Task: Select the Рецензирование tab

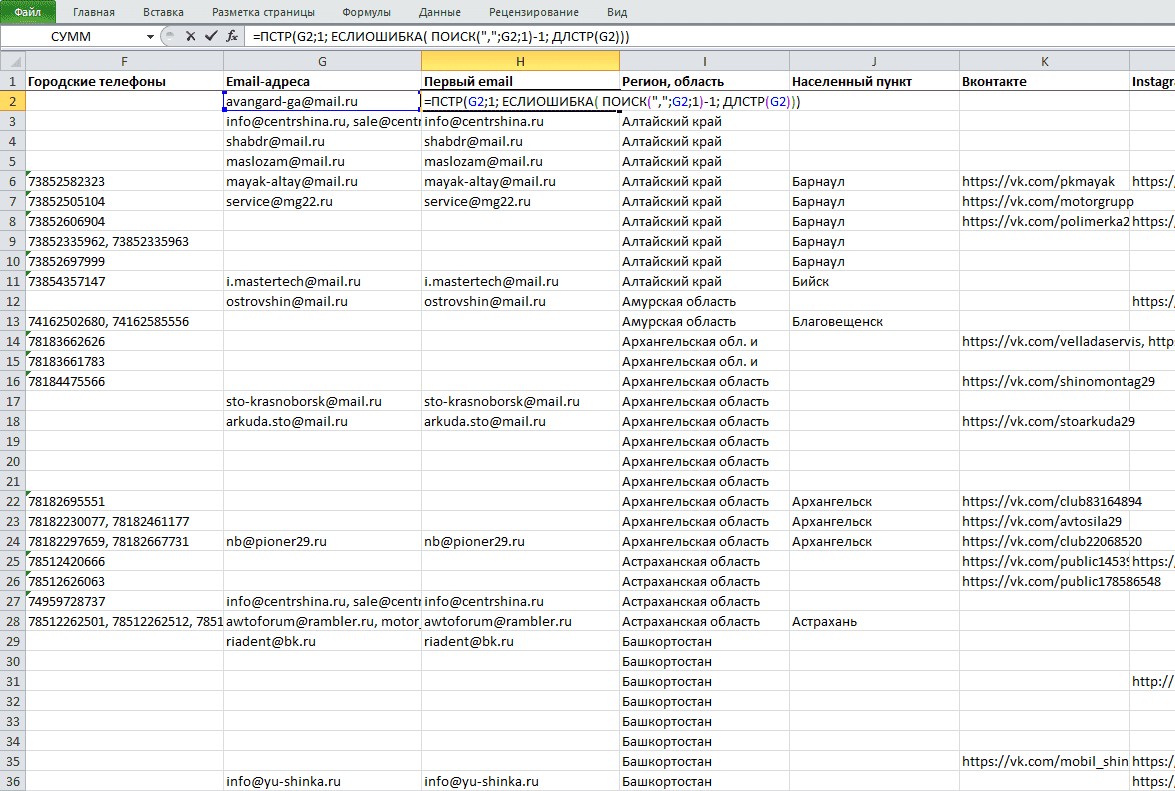Action: pyautogui.click(x=534, y=12)
